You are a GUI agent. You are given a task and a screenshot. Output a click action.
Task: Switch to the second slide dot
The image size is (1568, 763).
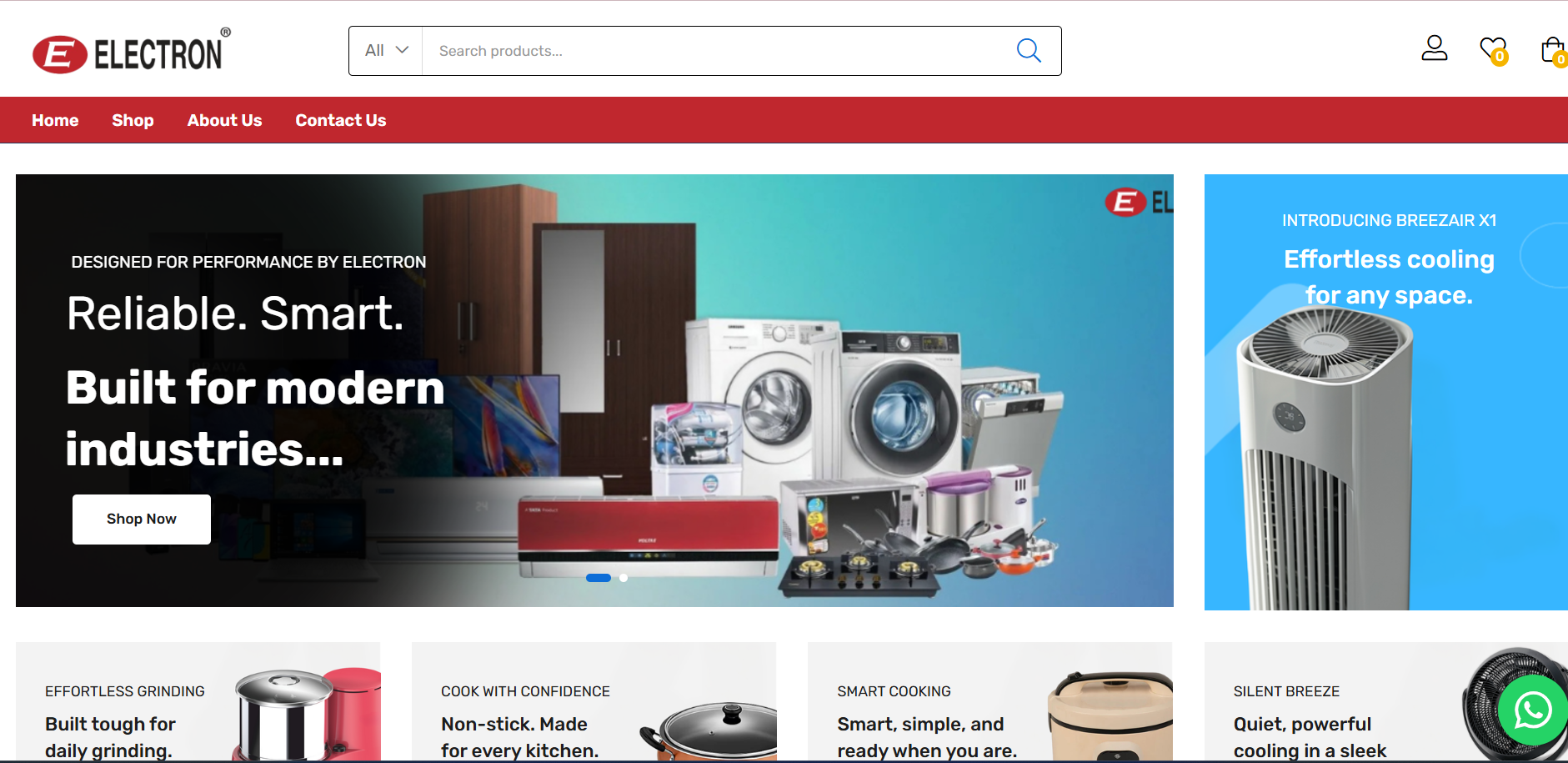[x=624, y=578]
